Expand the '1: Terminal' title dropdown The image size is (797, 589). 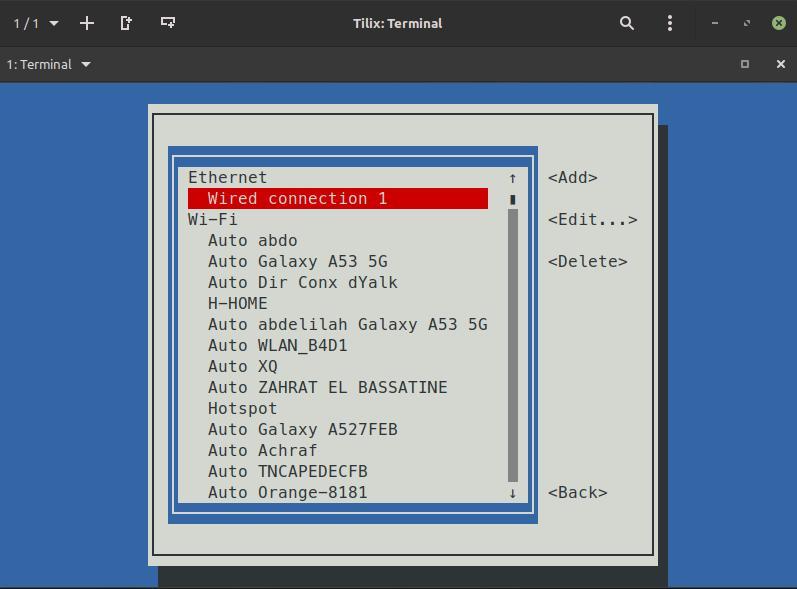(x=49, y=64)
